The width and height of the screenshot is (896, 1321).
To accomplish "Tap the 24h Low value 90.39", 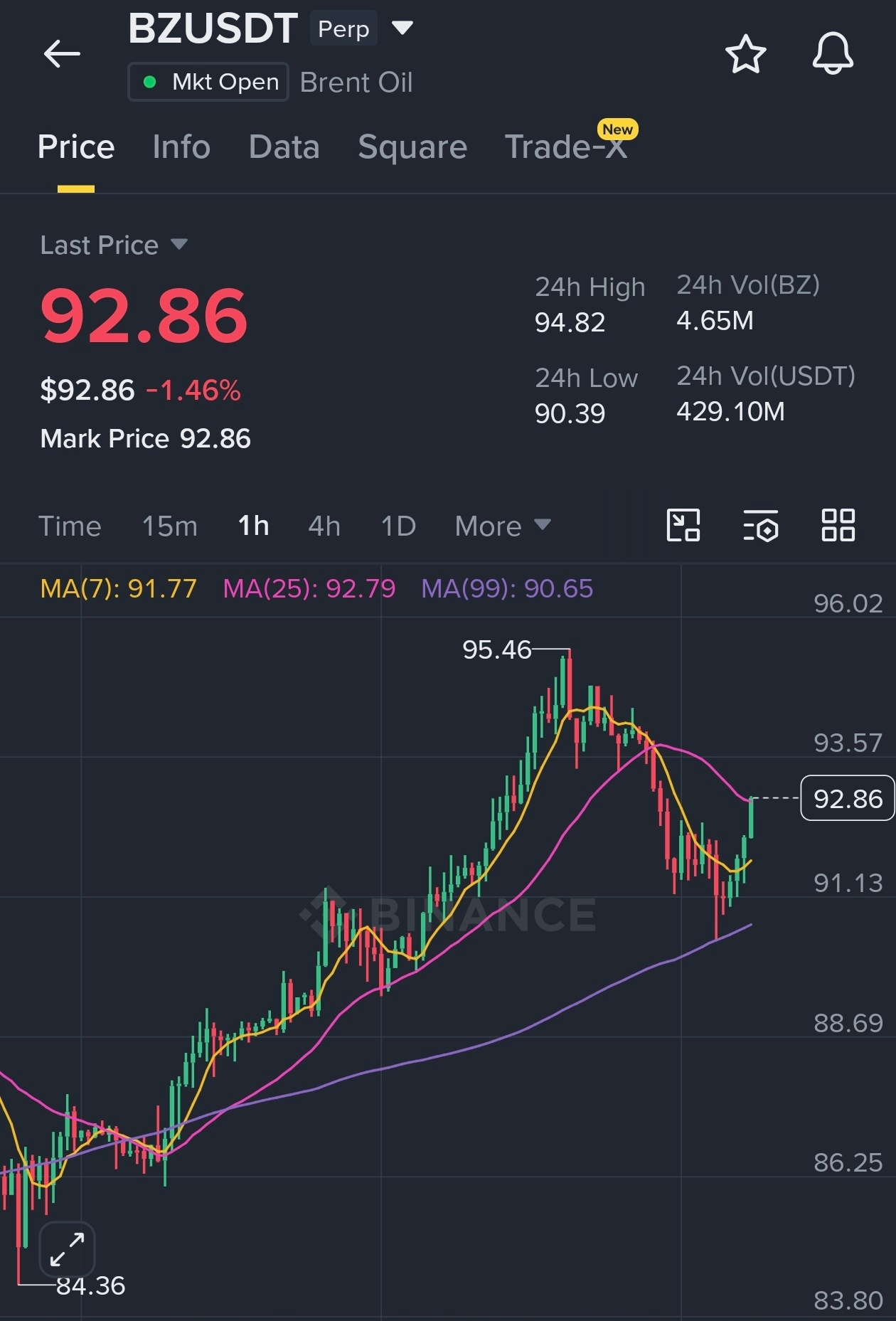I will pyautogui.click(x=570, y=413).
